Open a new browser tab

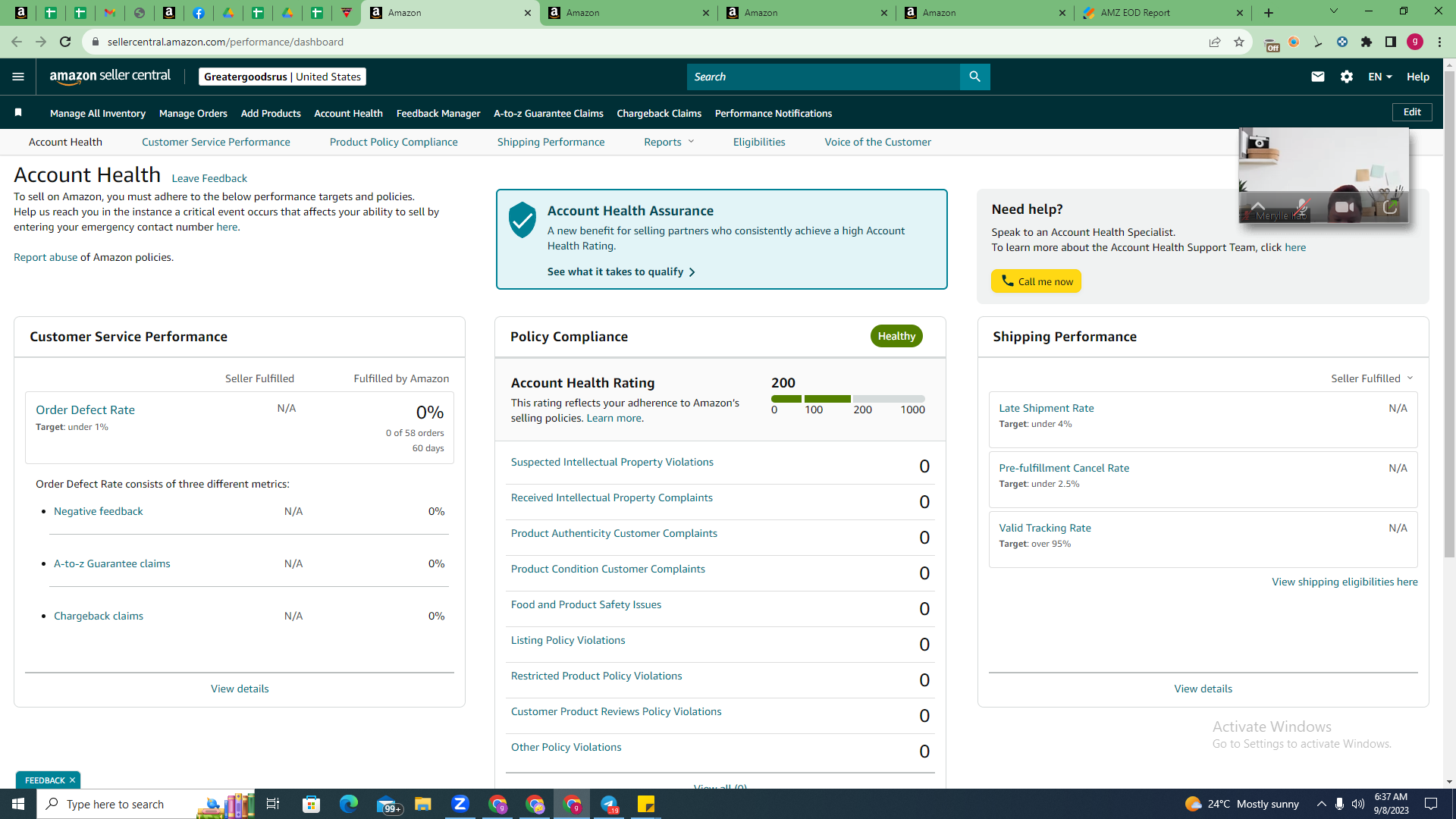click(1269, 13)
